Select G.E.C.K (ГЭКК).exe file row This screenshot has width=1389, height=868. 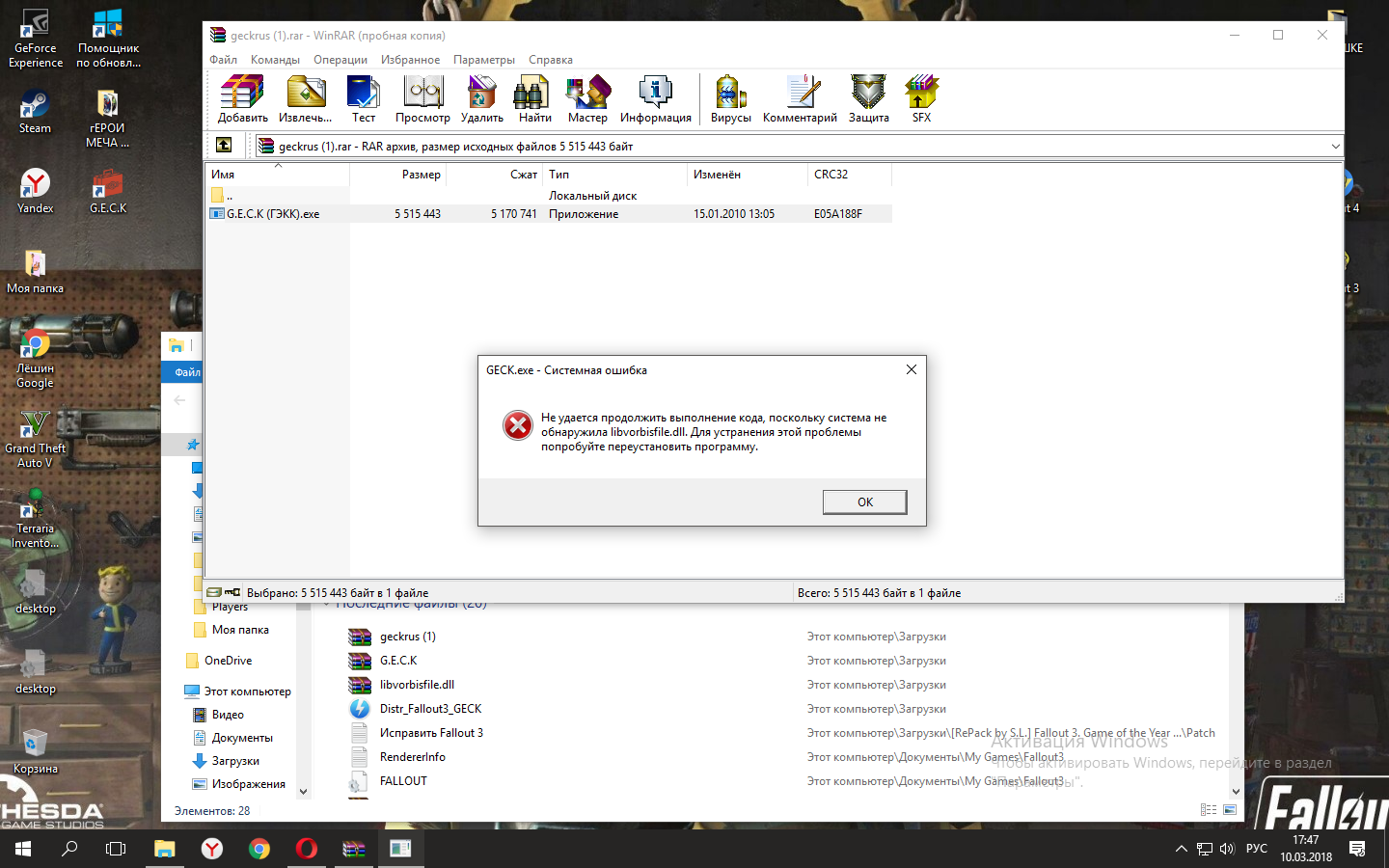(550, 214)
